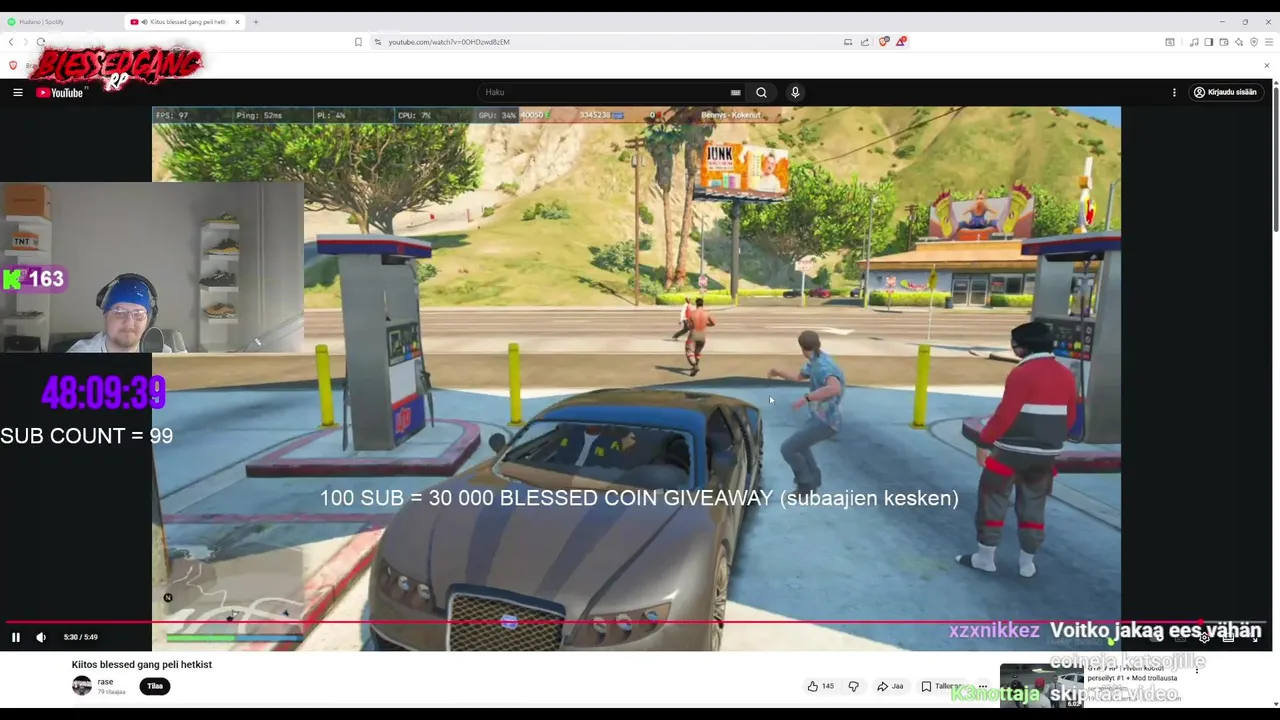
Task: Open the rase channel name link
Action: pos(105,681)
